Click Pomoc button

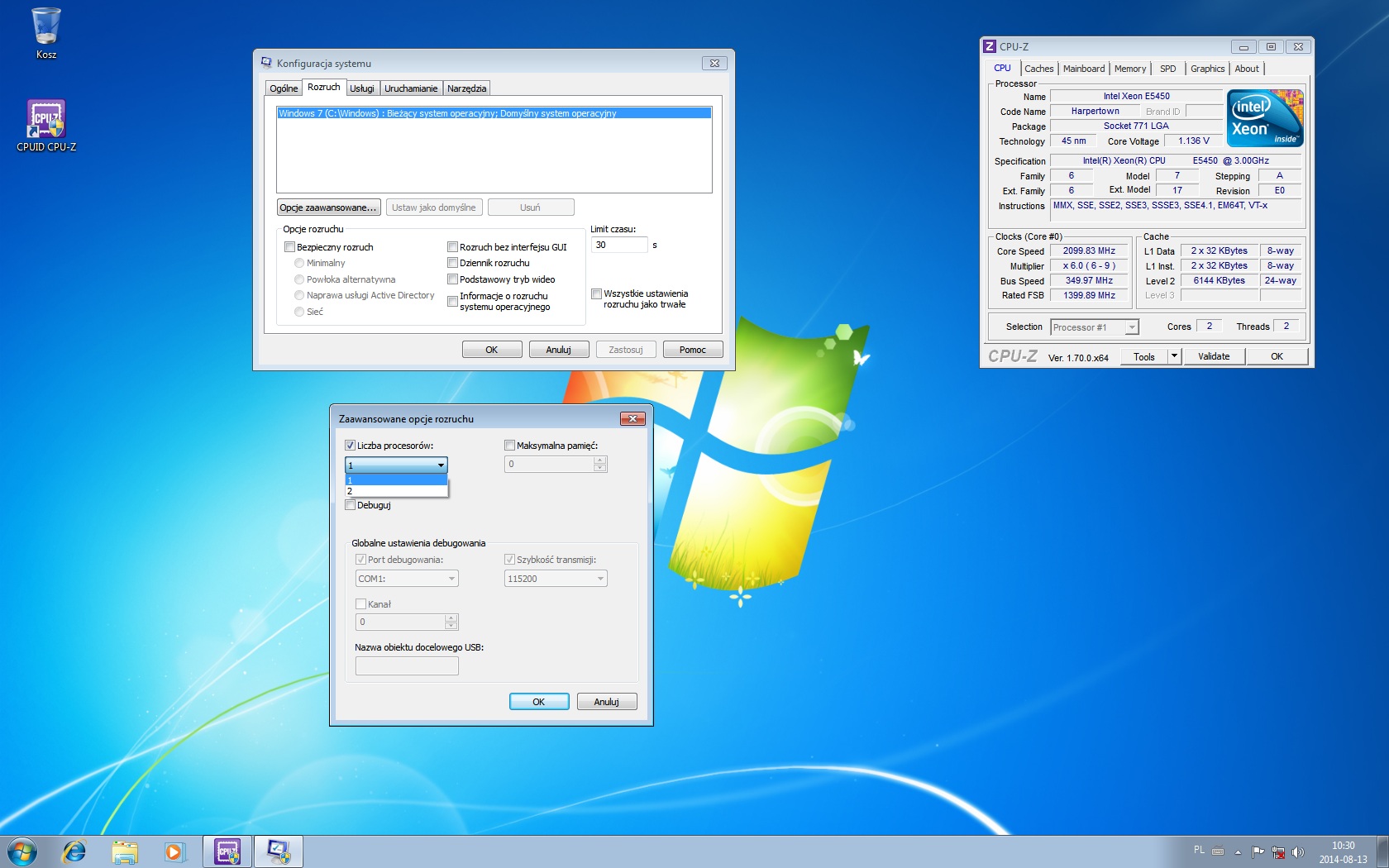693,350
